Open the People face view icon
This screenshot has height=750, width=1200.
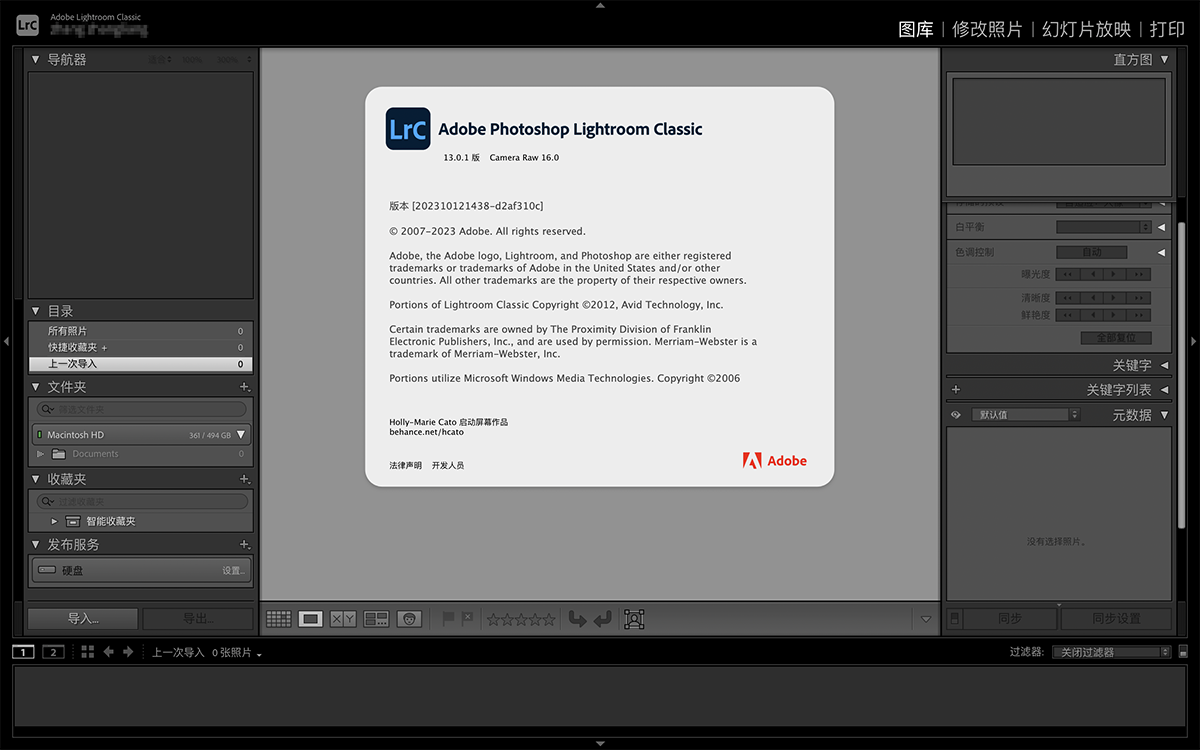pyautogui.click(x=409, y=619)
